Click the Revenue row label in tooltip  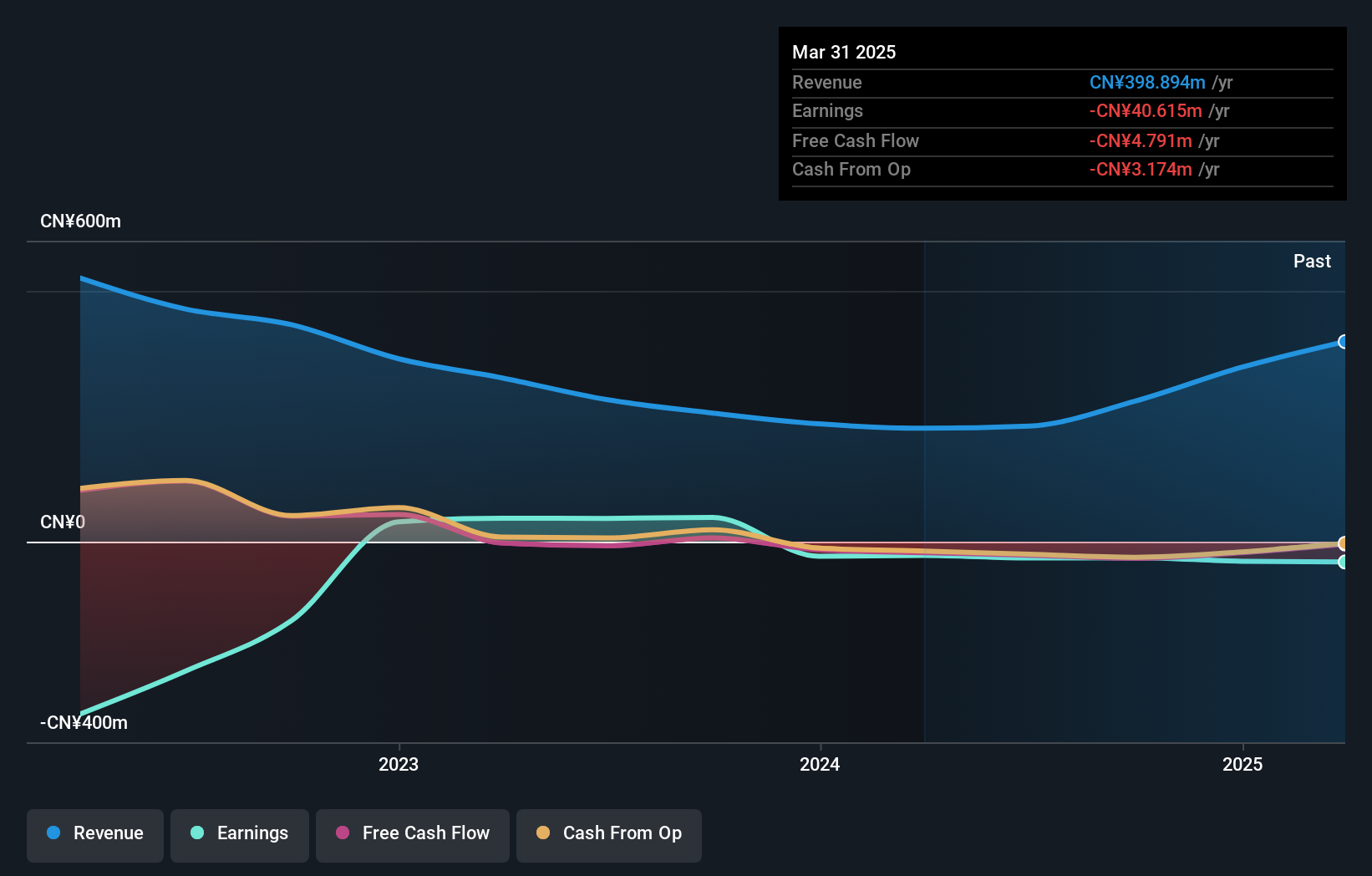827,83
